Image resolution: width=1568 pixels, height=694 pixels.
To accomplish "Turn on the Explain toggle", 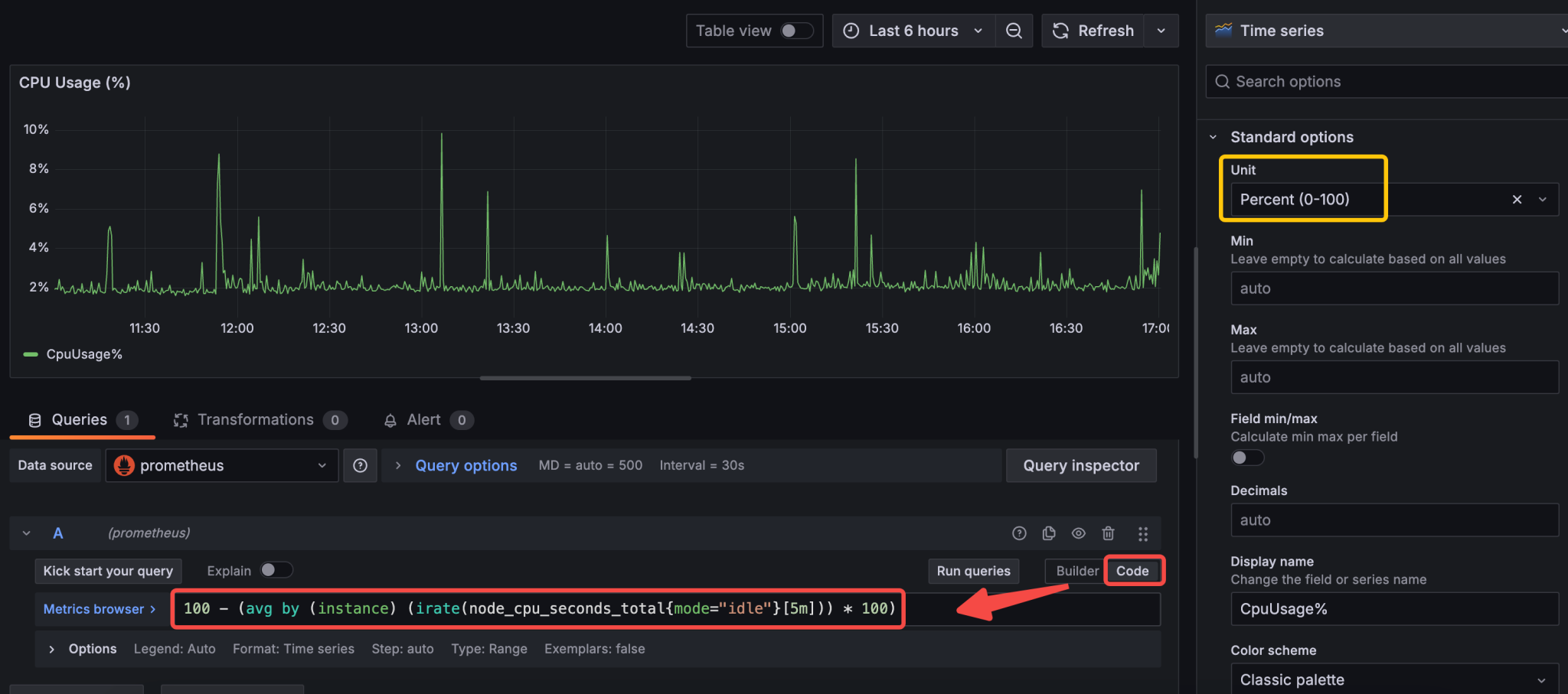I will click(x=277, y=570).
